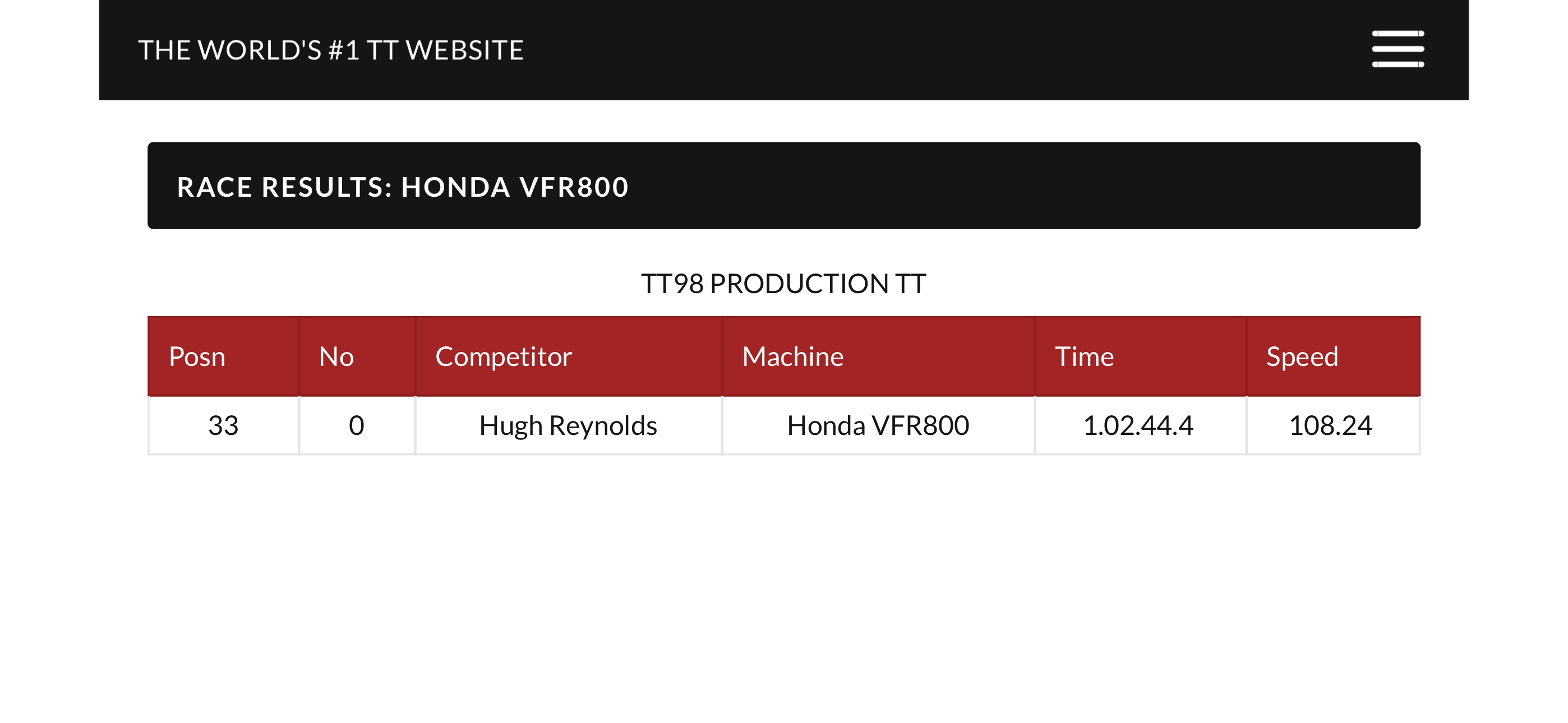
Task: Click the speed value 108.24
Action: pos(1331,425)
